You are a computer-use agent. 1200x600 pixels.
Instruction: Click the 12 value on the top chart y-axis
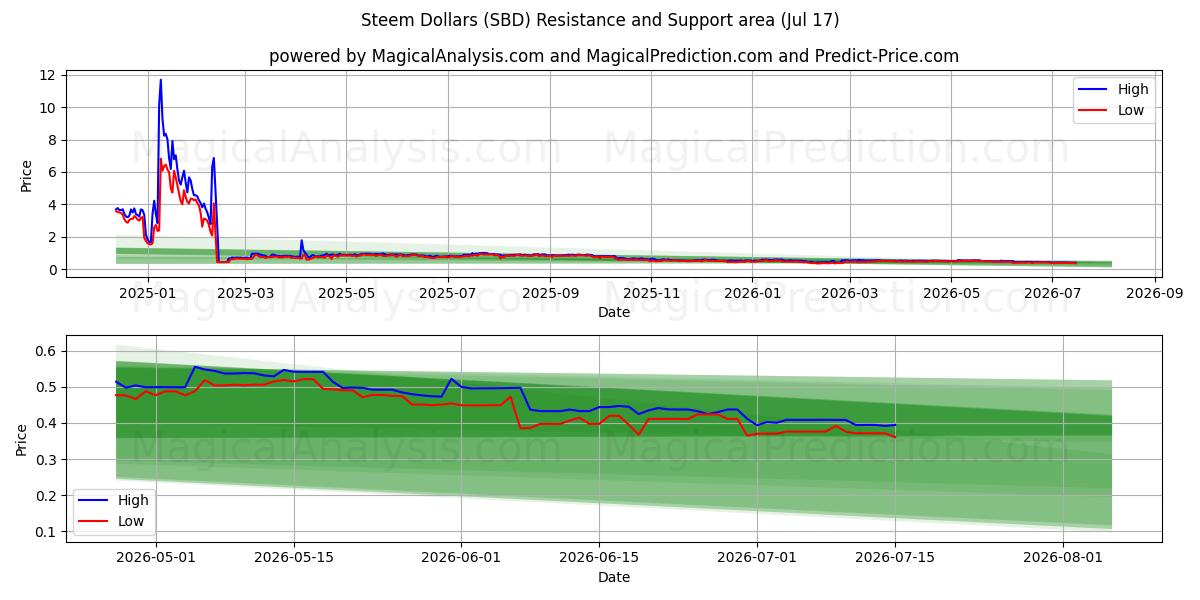(48, 75)
